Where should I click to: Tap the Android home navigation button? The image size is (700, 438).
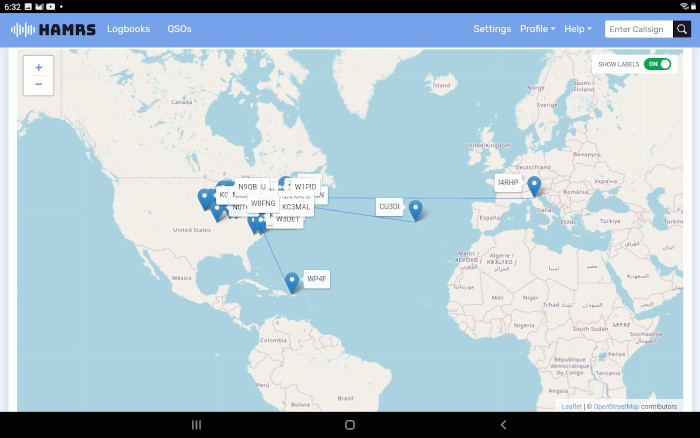(x=350, y=425)
